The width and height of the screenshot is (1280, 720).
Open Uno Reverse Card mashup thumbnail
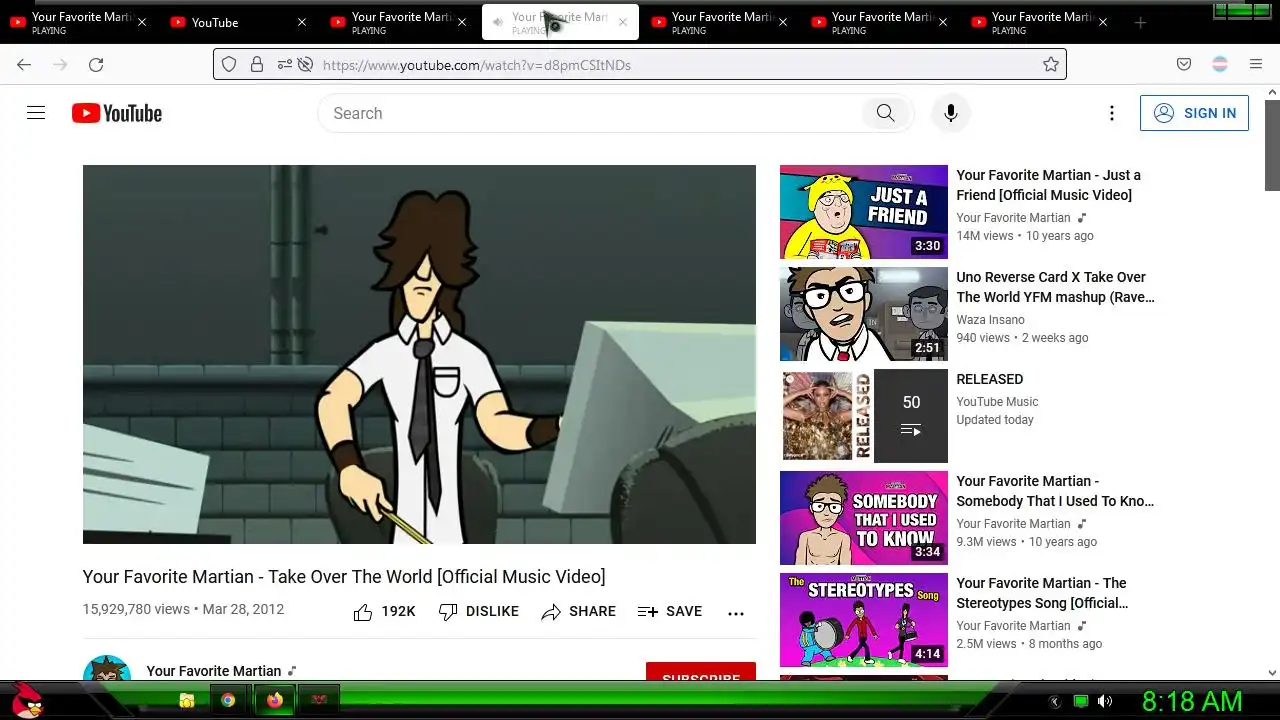pyautogui.click(x=864, y=314)
